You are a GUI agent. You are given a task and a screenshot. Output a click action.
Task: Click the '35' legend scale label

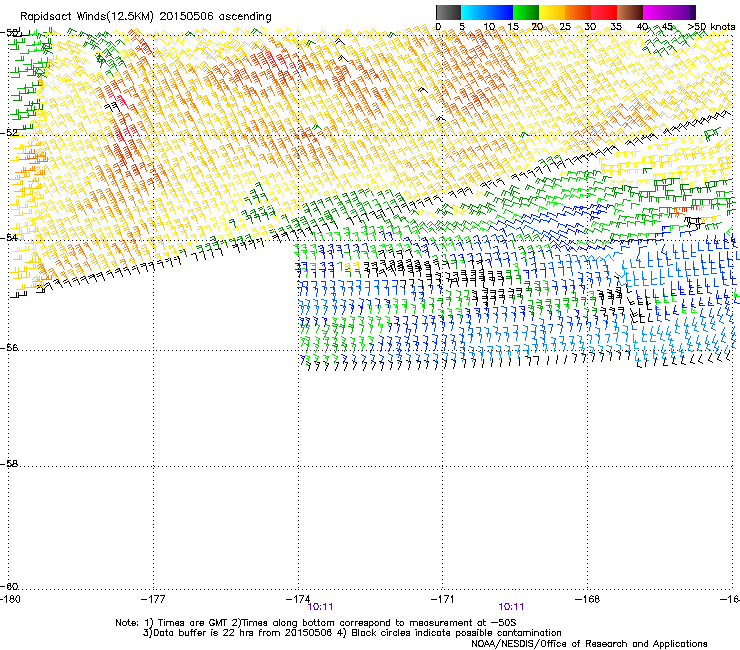[616, 27]
